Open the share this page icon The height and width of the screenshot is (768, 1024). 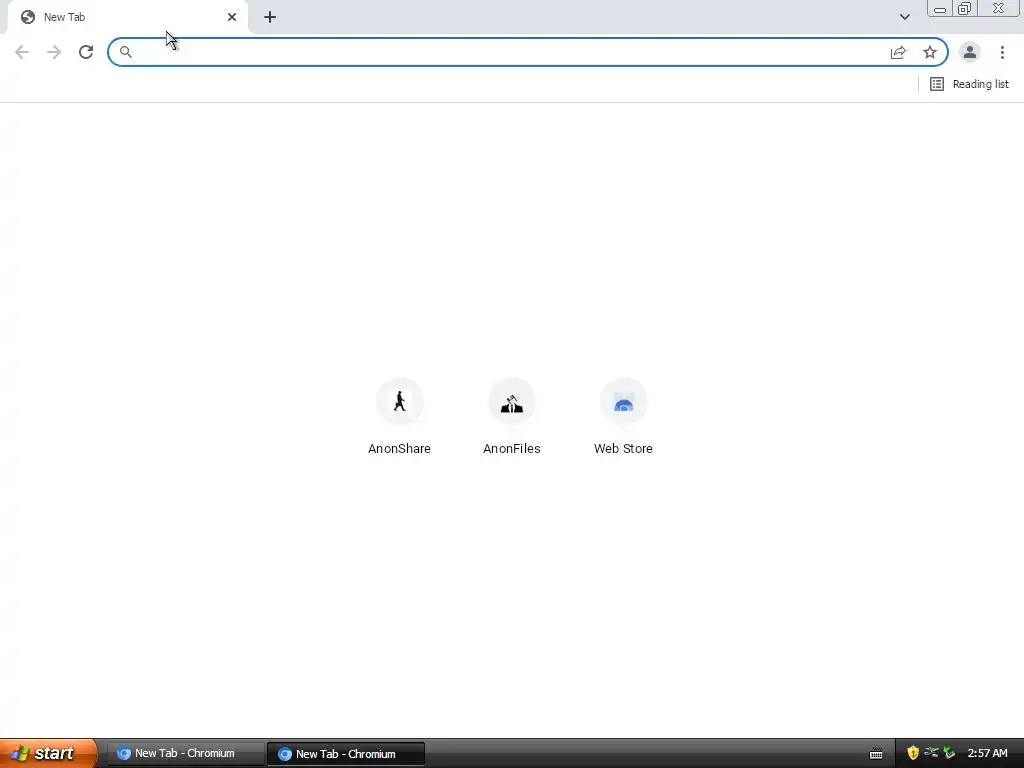pyautogui.click(x=898, y=52)
